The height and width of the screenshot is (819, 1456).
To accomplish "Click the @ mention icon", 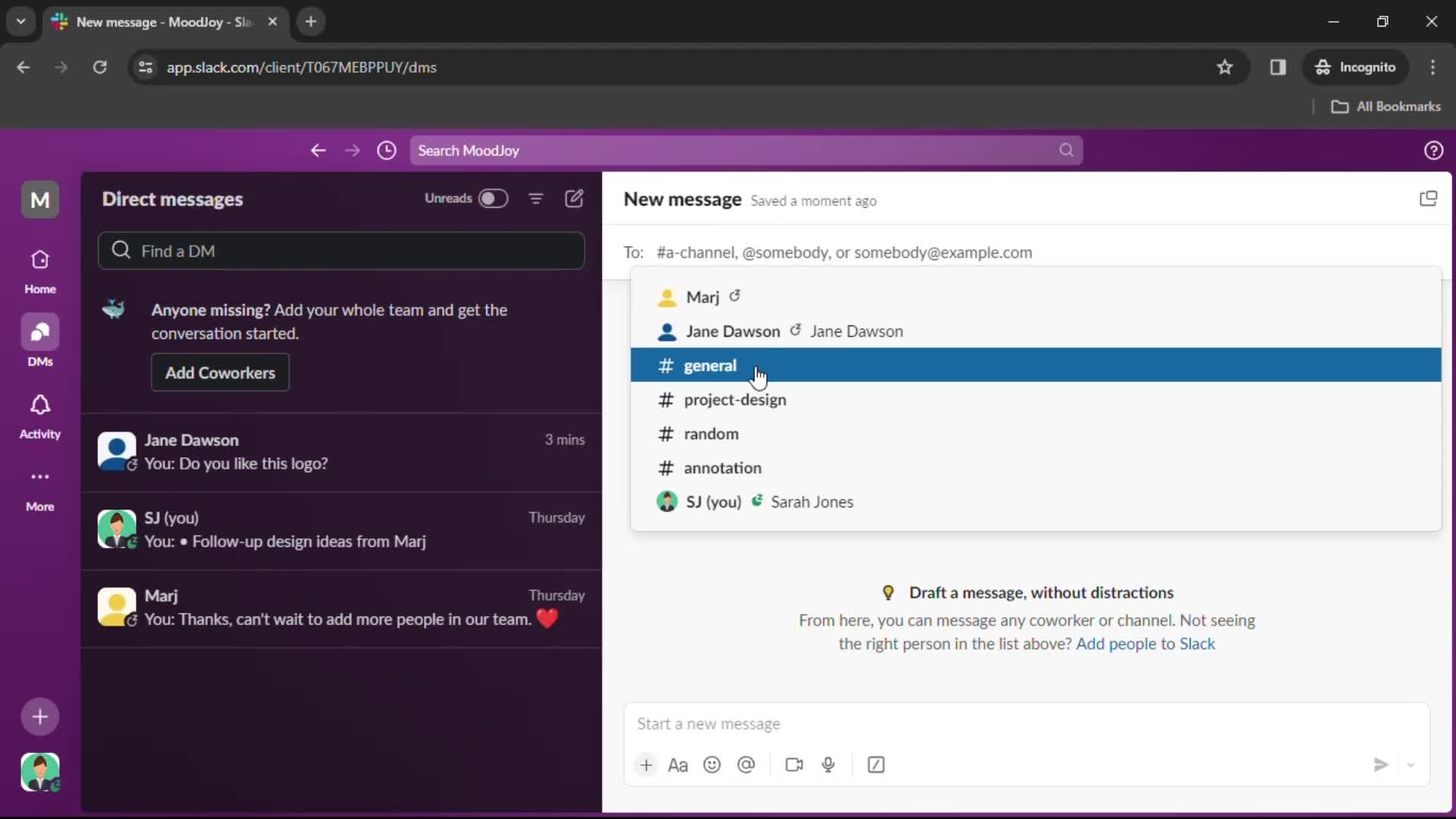I will click(746, 765).
